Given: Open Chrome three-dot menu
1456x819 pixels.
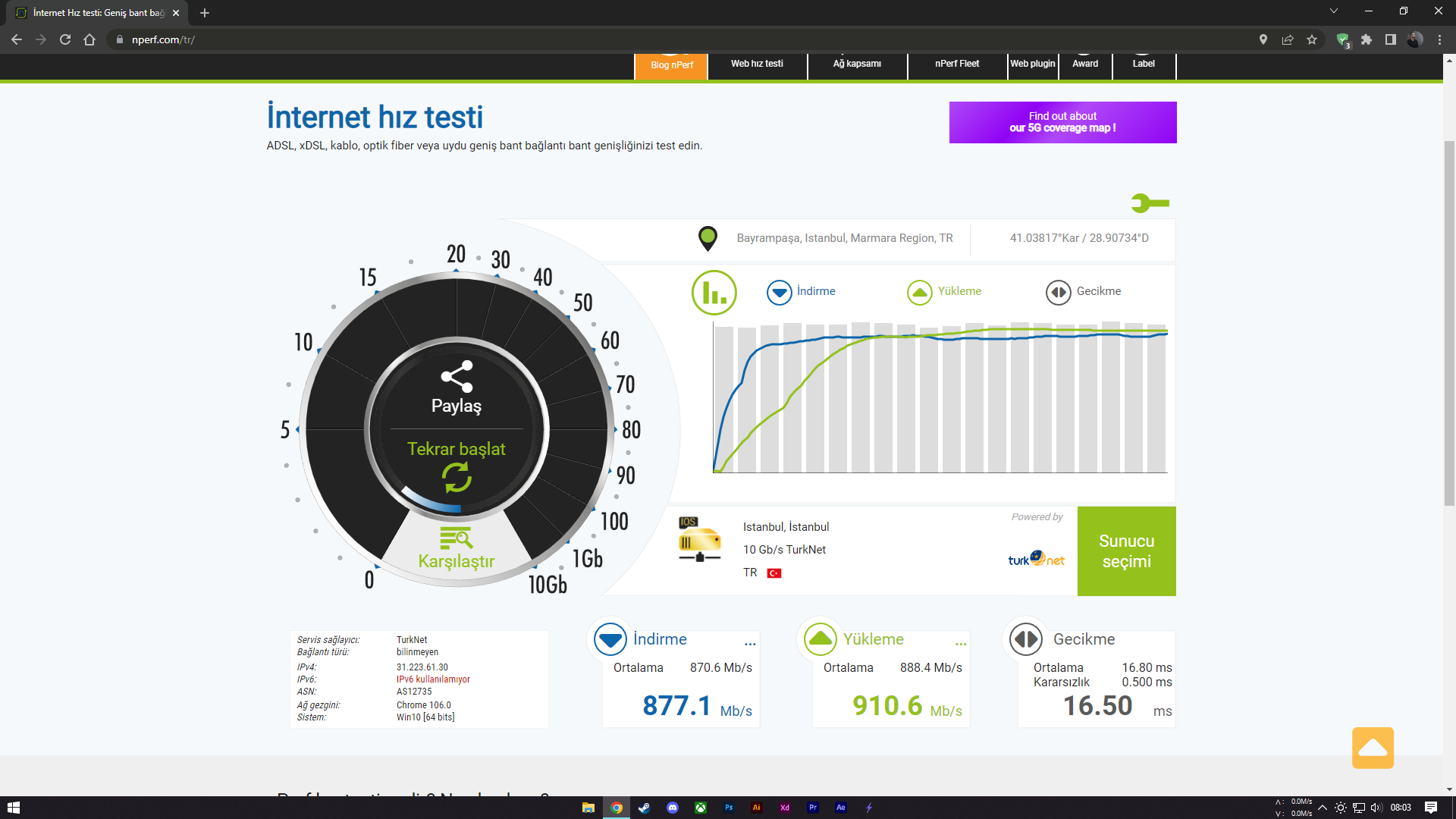Looking at the screenshot, I should [x=1439, y=39].
